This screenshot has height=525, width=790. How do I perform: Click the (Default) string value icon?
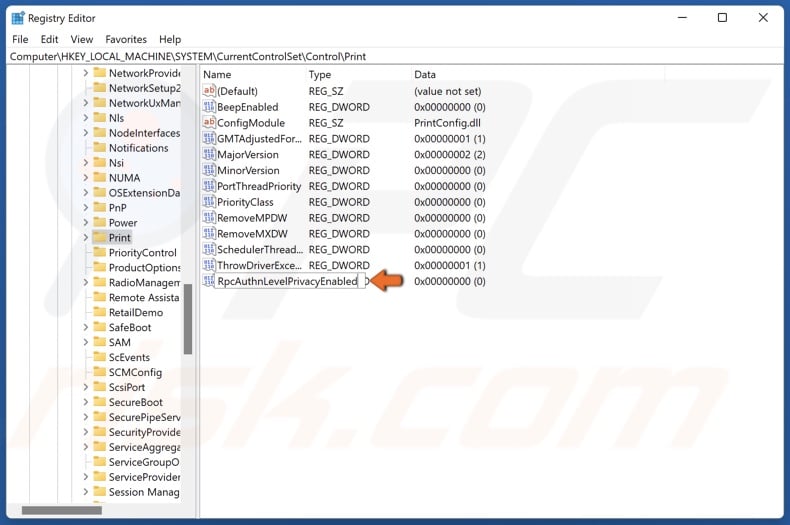coord(209,91)
